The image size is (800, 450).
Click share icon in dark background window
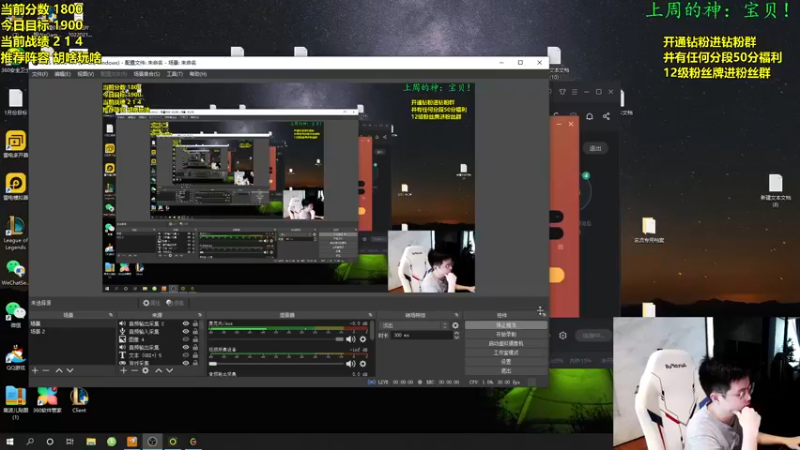click(606, 116)
